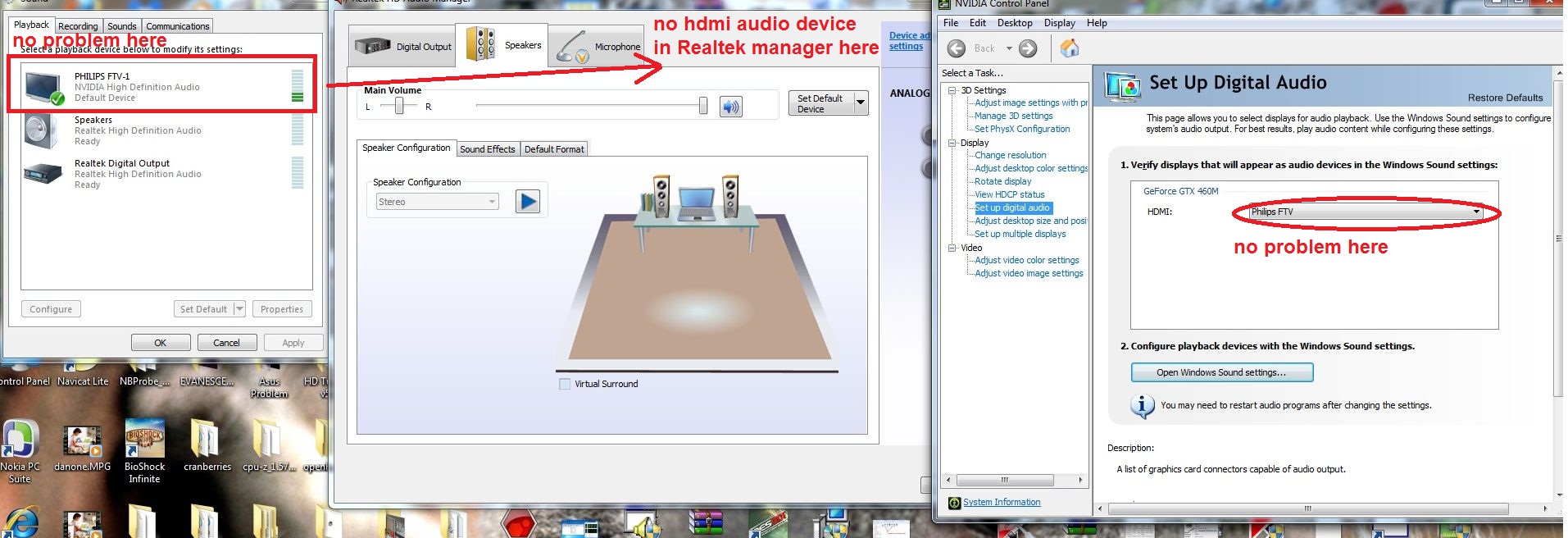Collapse the 3D Settings tree node
Screen dimensions: 1568x538
[x=952, y=90]
